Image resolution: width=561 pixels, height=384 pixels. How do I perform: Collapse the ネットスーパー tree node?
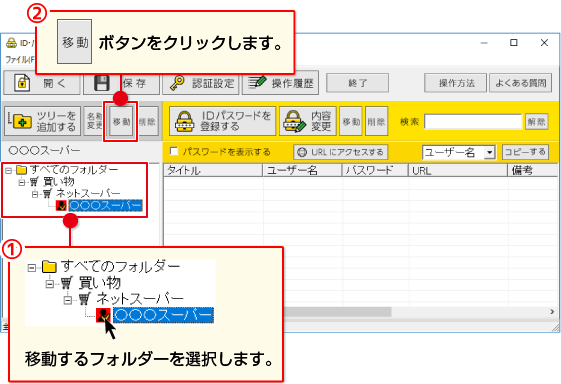[35, 194]
